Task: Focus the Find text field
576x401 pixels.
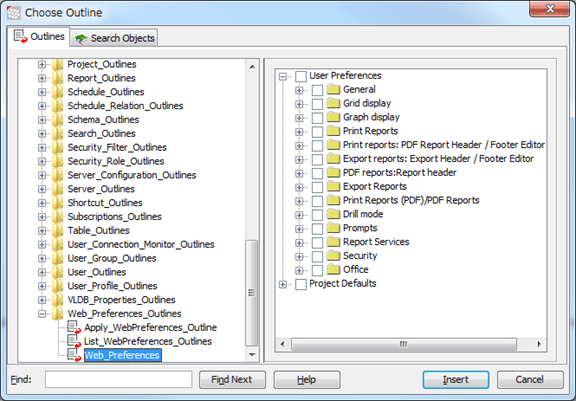Action: [119, 379]
